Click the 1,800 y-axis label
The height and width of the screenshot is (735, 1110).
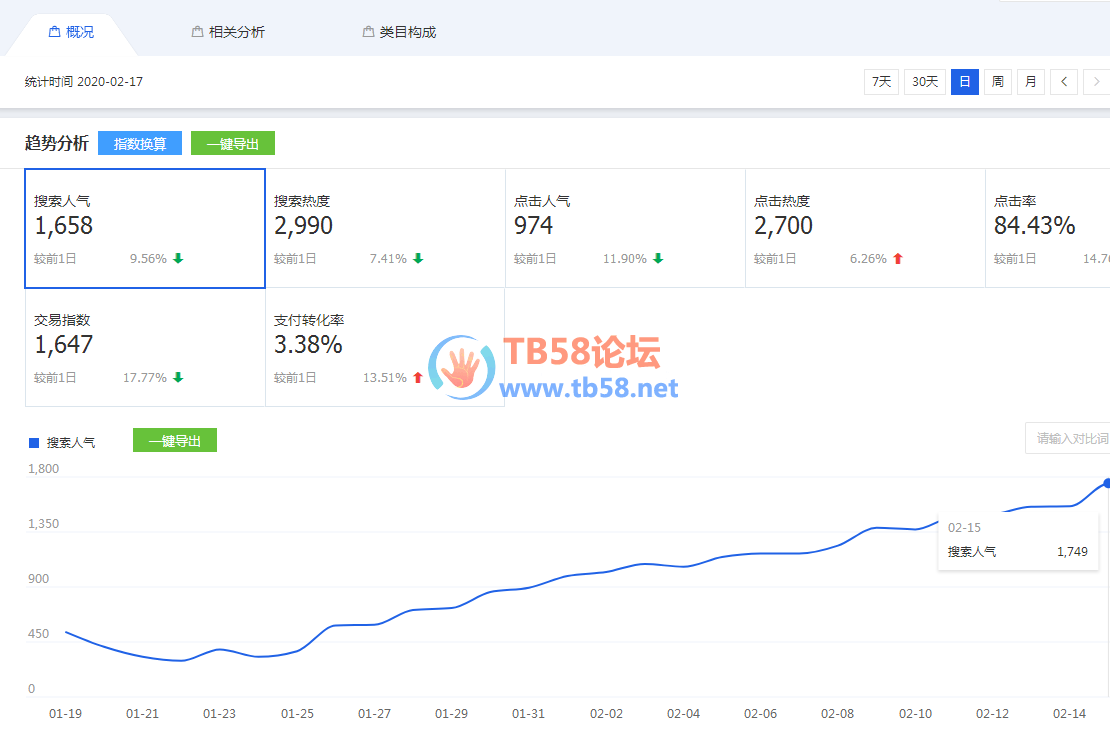pyautogui.click(x=43, y=469)
